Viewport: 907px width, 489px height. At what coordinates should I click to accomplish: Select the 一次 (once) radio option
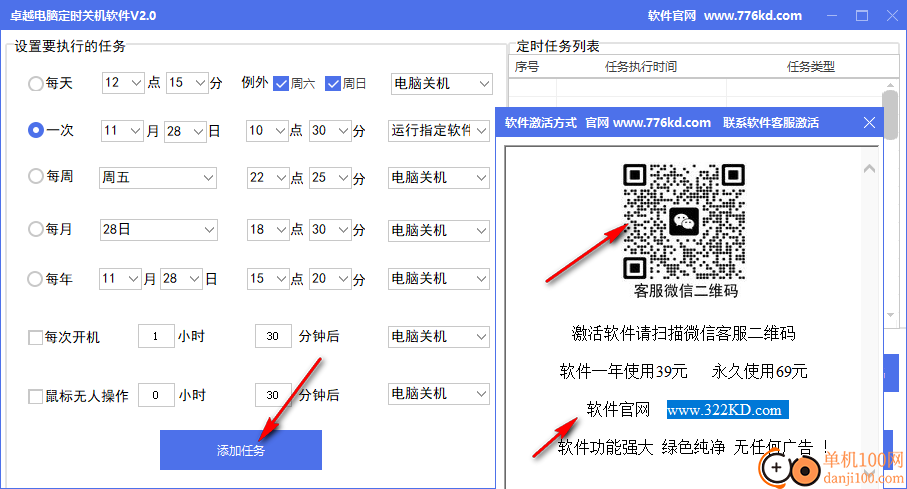coord(35,130)
